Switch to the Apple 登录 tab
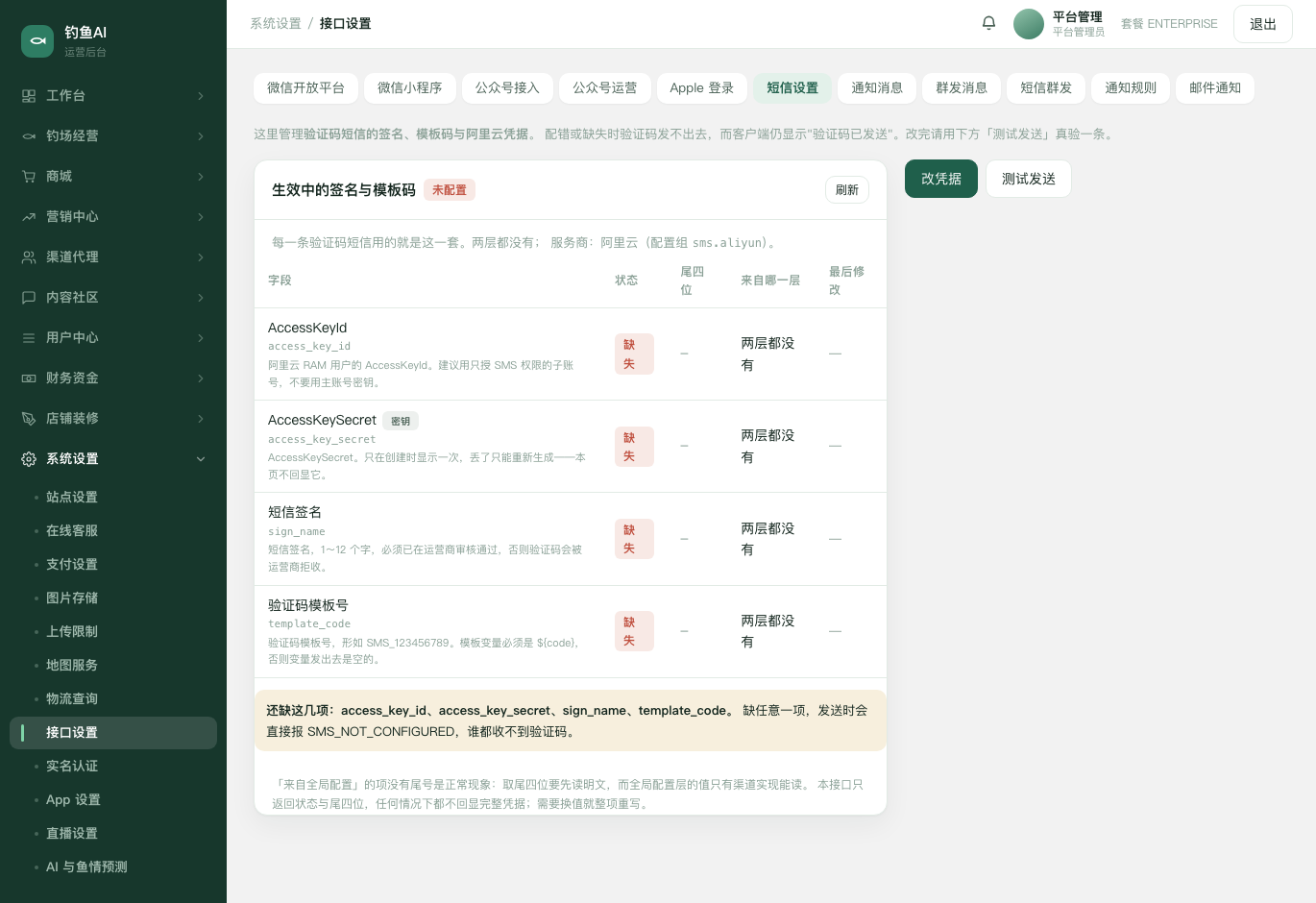The height and width of the screenshot is (903, 1316). (x=701, y=88)
